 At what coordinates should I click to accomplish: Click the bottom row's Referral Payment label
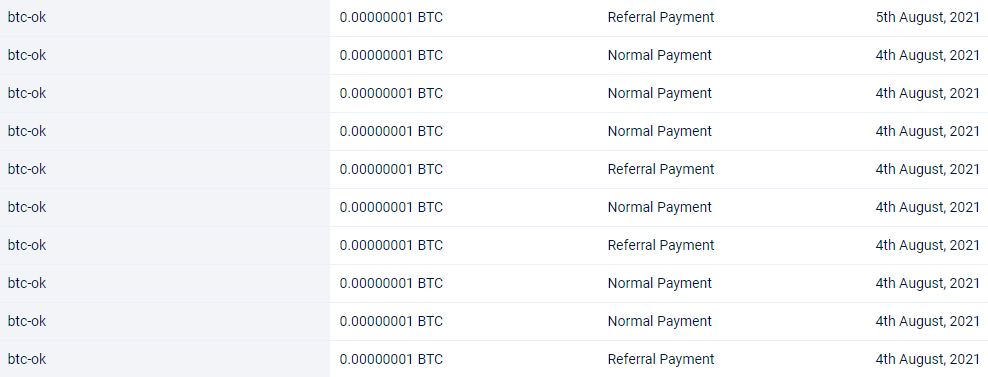[x=661, y=359]
